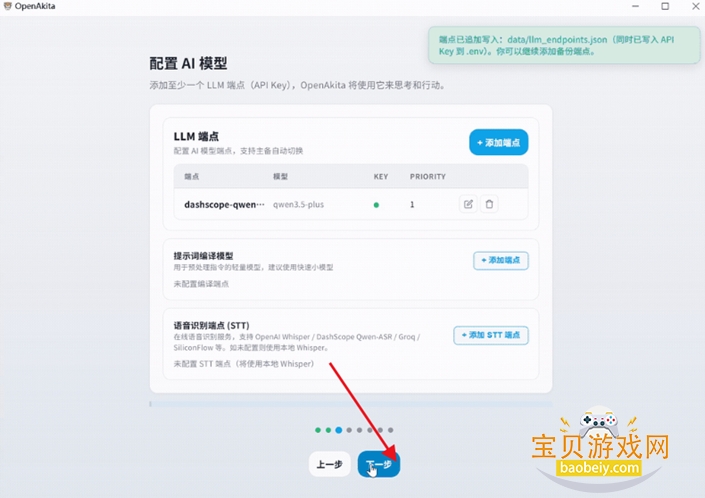Screen dimensions: 705x498
Task: Minimize the OpenAkita window
Action: click(636, 6)
